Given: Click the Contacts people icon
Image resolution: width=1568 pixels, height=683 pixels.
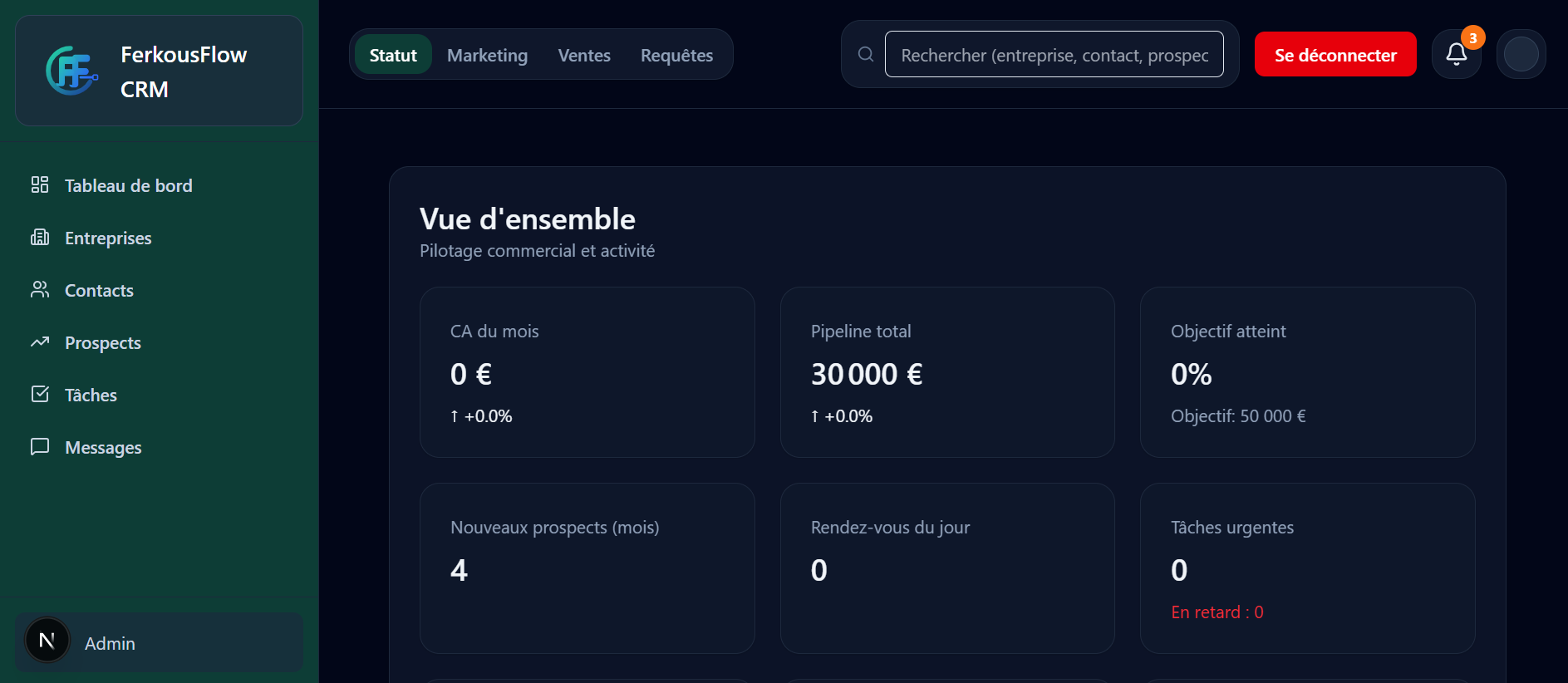Looking at the screenshot, I should click(39, 289).
